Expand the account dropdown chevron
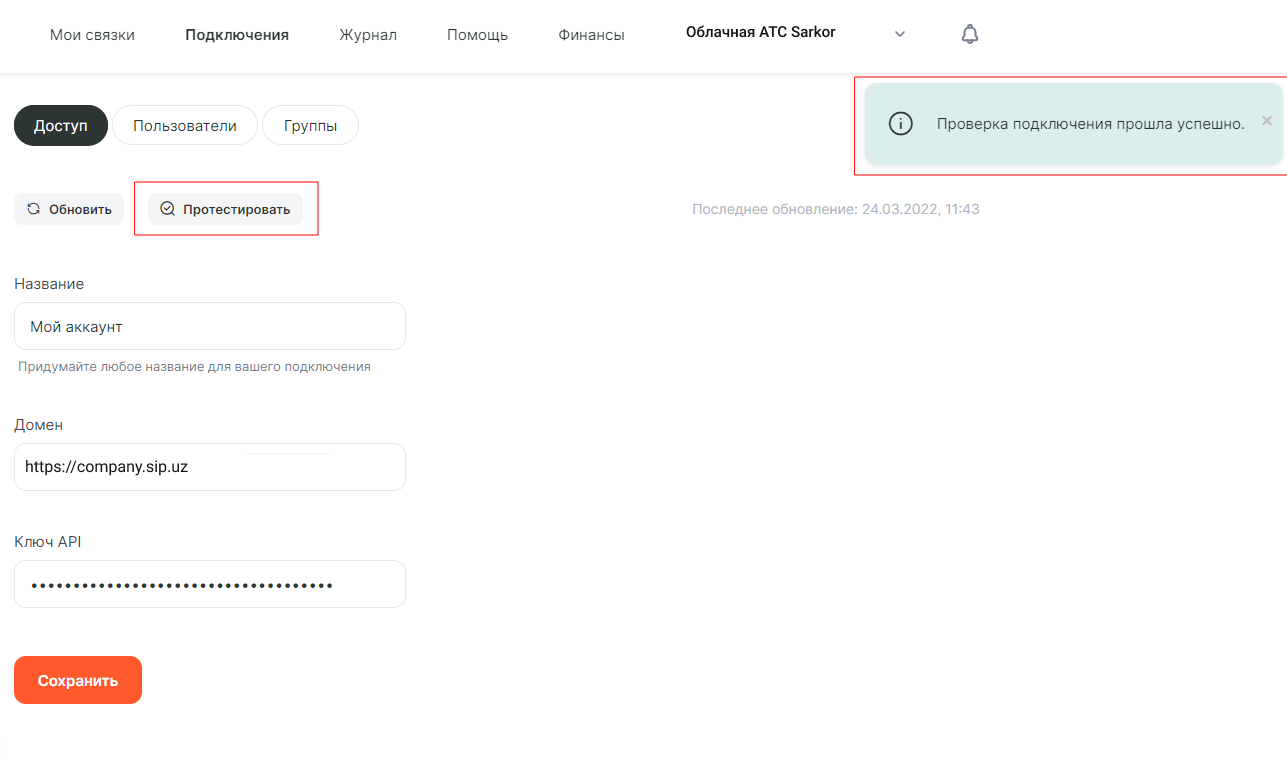Viewport: 1287px width, 758px height. tap(900, 35)
